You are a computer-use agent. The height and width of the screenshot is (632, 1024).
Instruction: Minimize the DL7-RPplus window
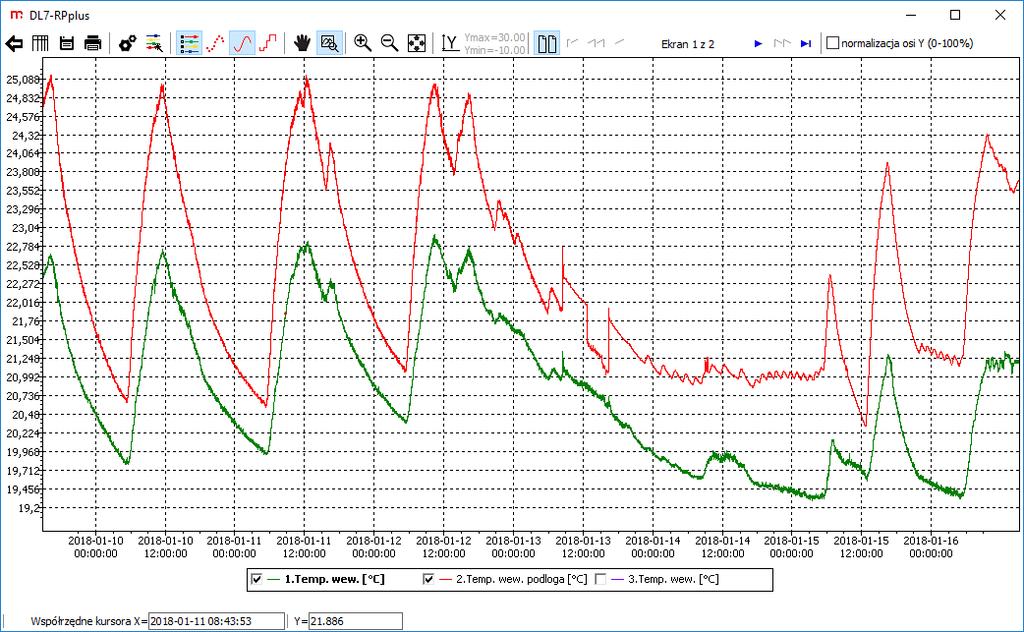[x=912, y=15]
